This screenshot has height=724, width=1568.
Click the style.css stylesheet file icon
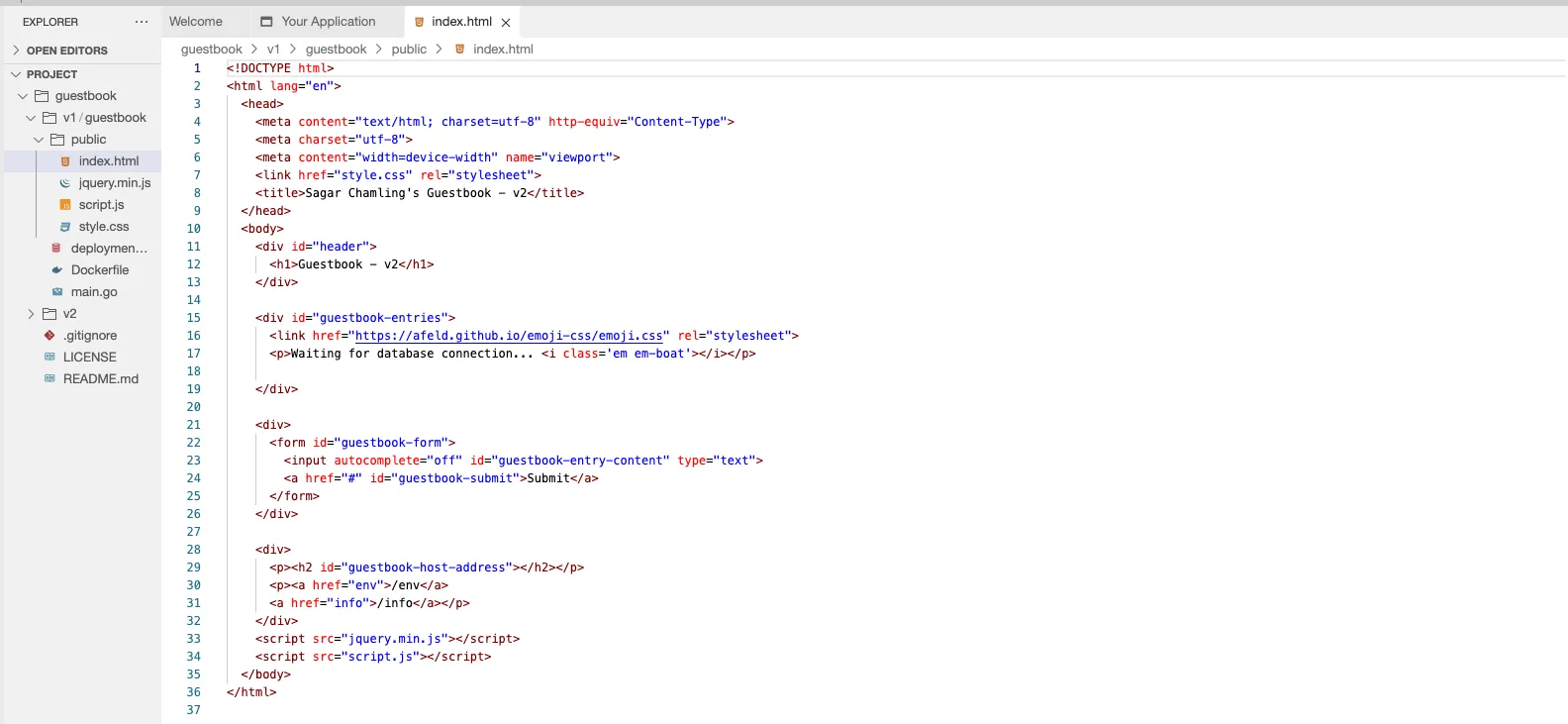pos(65,227)
